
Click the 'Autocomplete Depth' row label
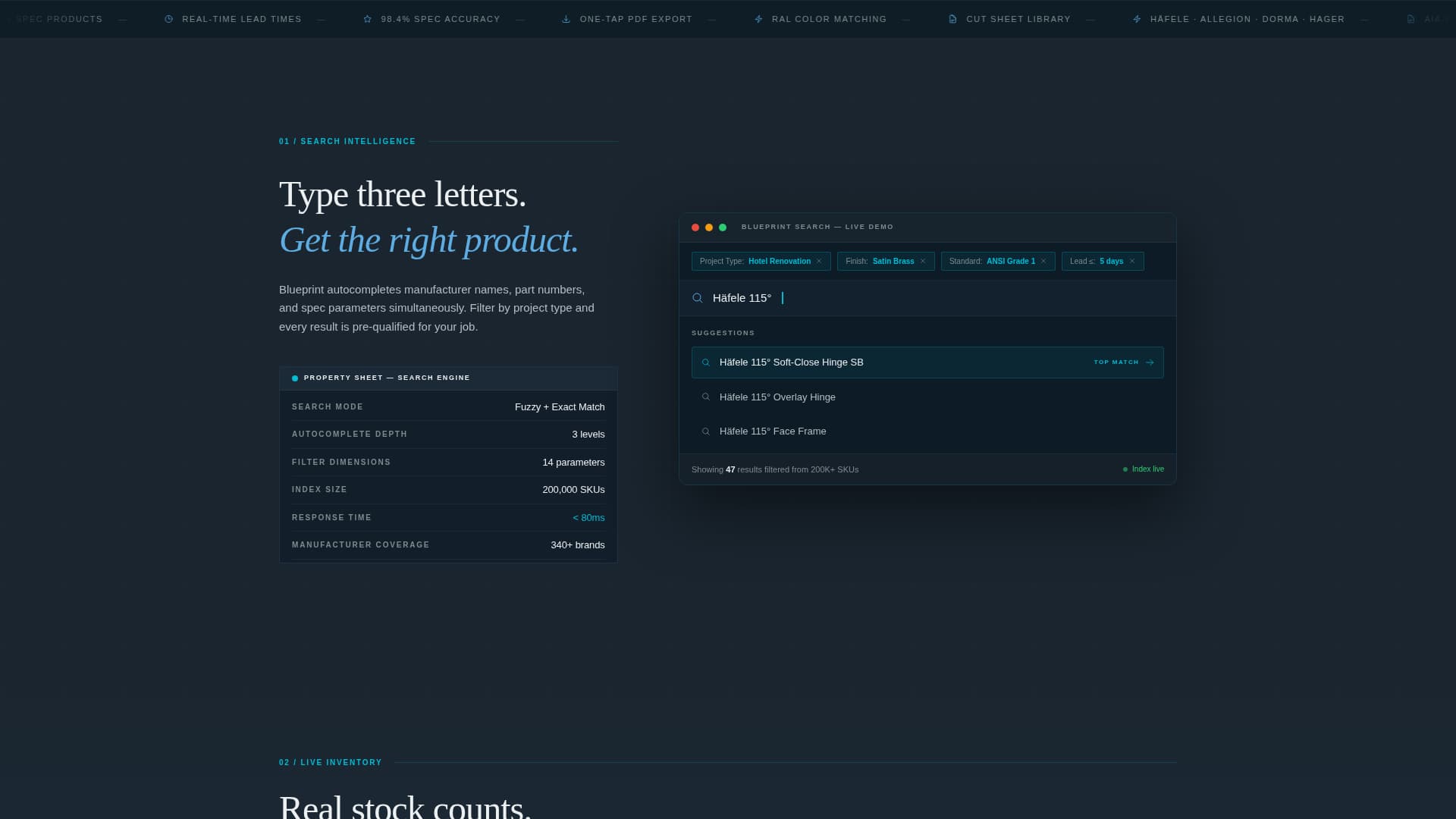tap(350, 435)
